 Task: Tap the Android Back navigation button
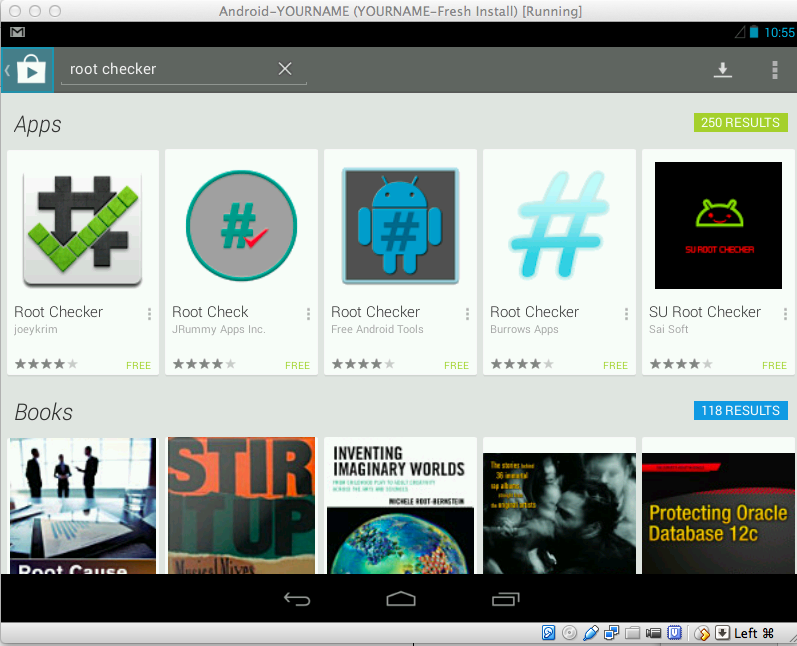click(x=297, y=599)
